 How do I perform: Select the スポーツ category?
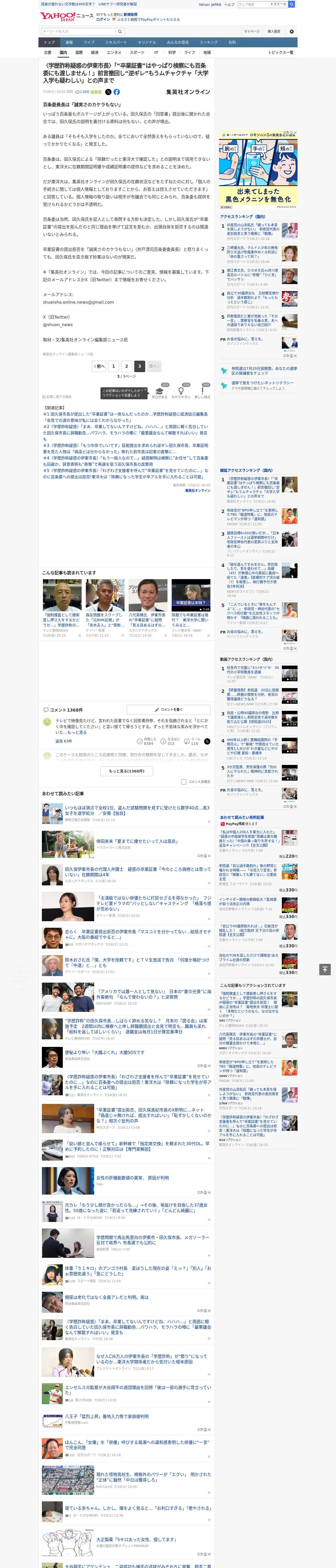coord(137,52)
